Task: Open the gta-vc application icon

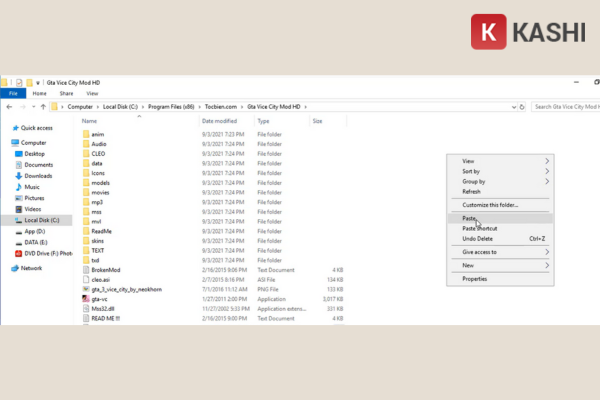Action: (85, 298)
